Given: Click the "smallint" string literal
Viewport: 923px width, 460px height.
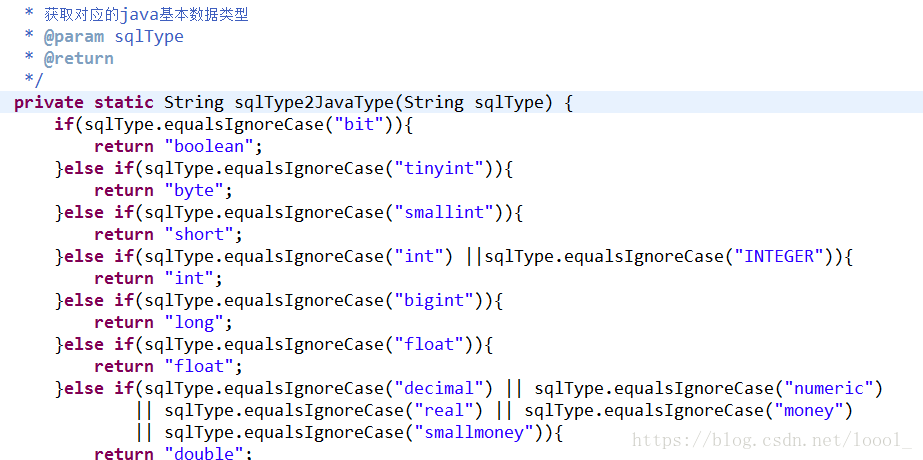Looking at the screenshot, I should [x=444, y=212].
